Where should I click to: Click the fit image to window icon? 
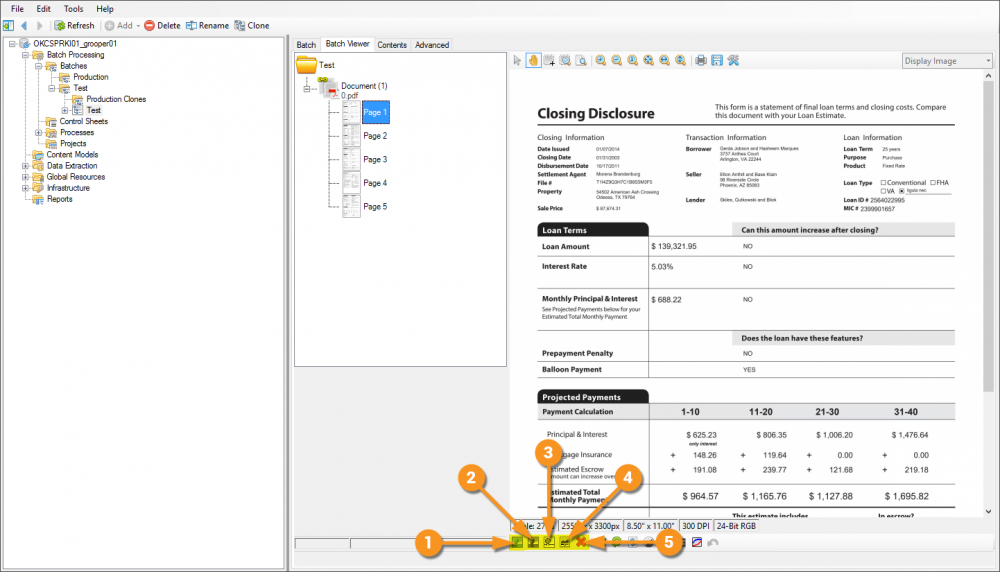click(649, 61)
